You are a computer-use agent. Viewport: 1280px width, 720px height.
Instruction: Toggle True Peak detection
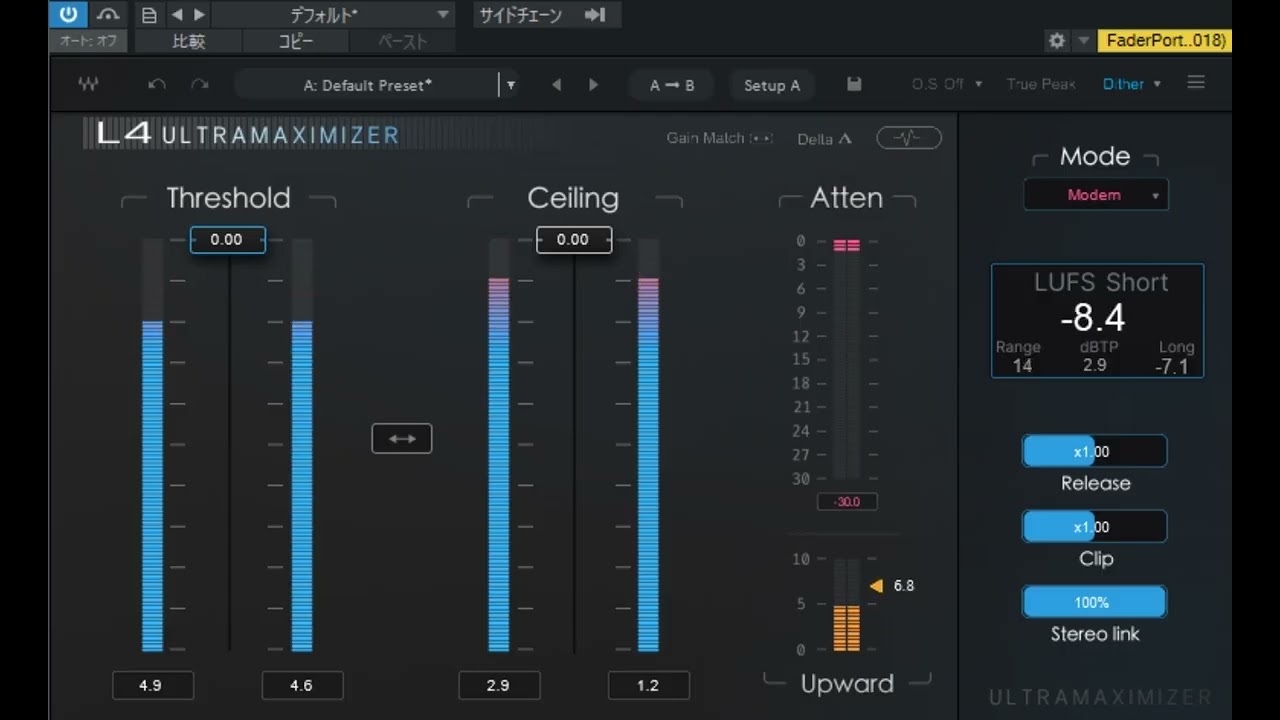(x=1041, y=84)
